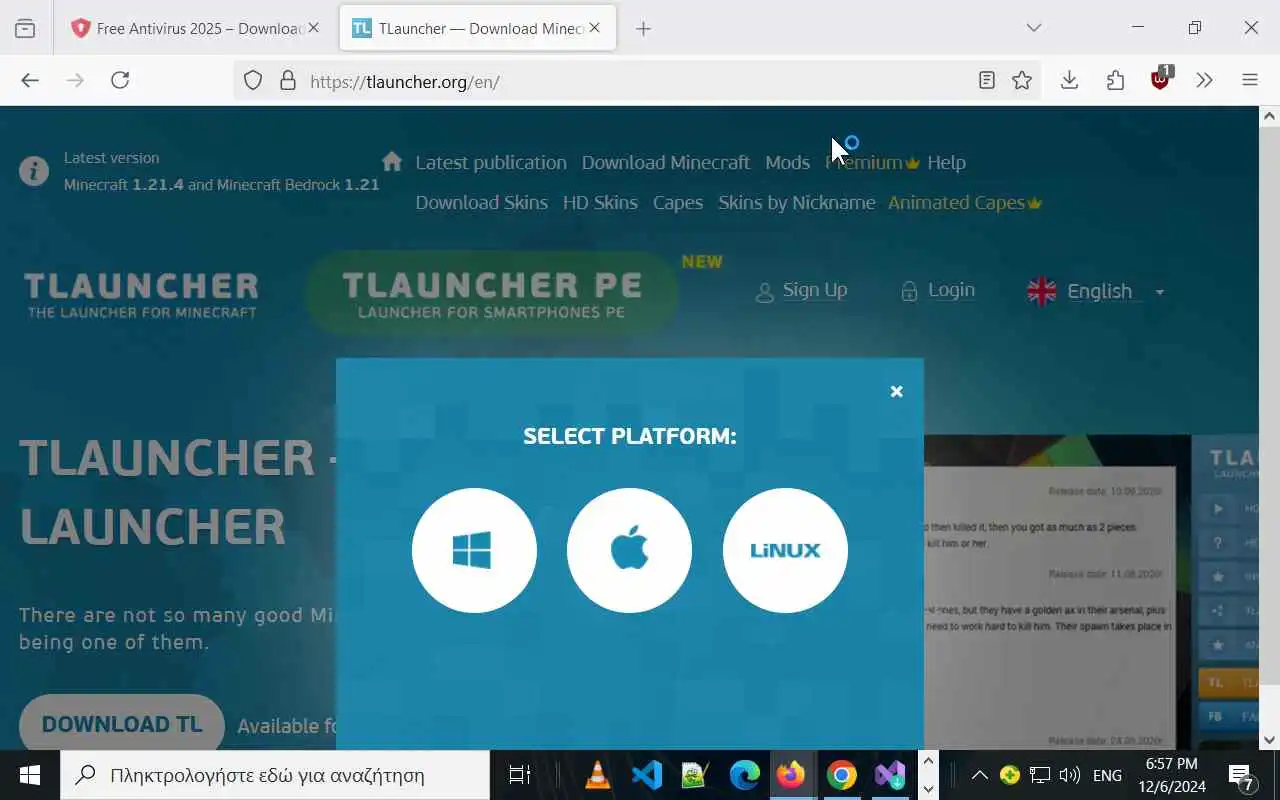Open the volume control in tray

click(1069, 775)
